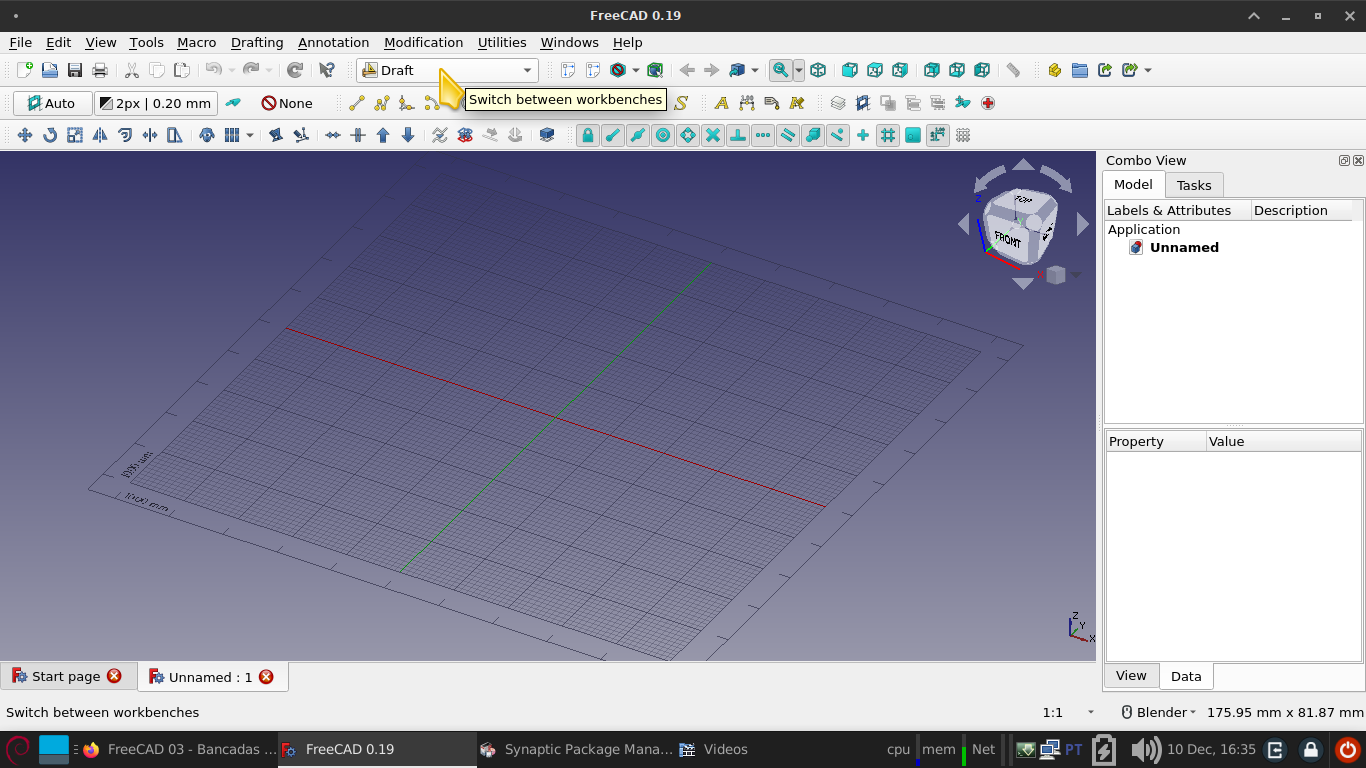Open the Blender navigation style dropdown

[1158, 712]
